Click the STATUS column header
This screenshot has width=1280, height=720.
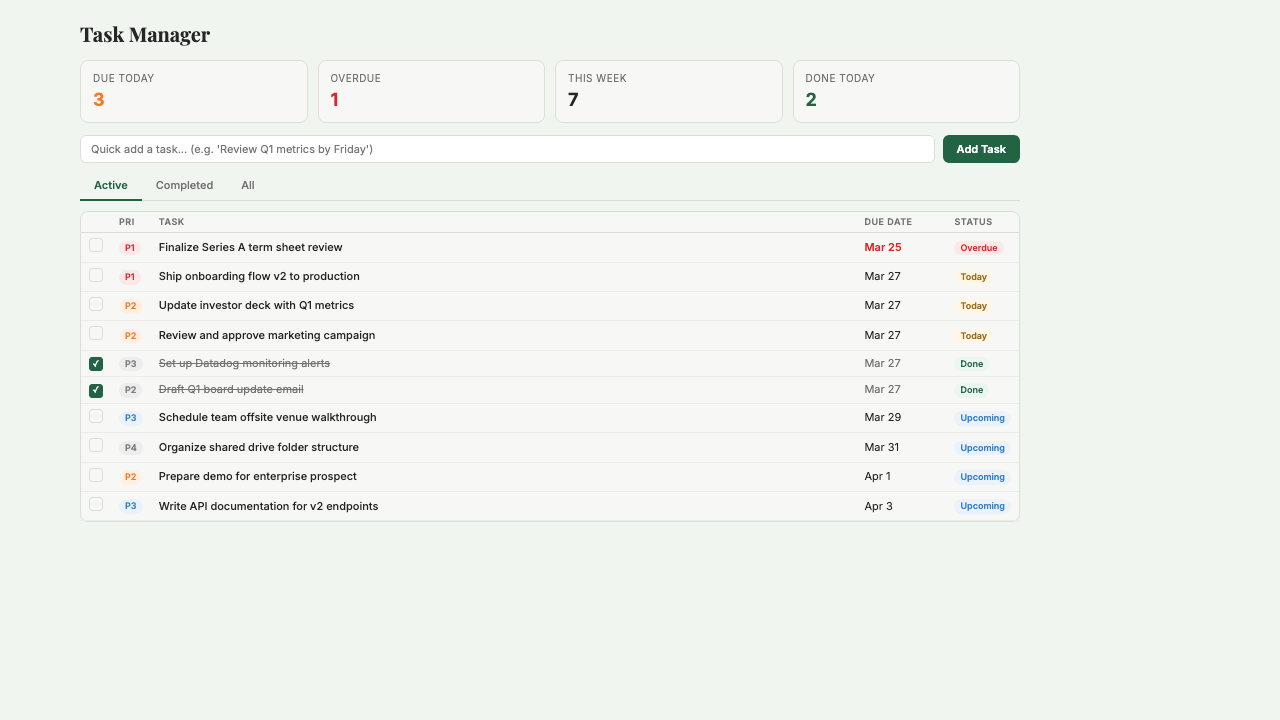click(x=973, y=222)
